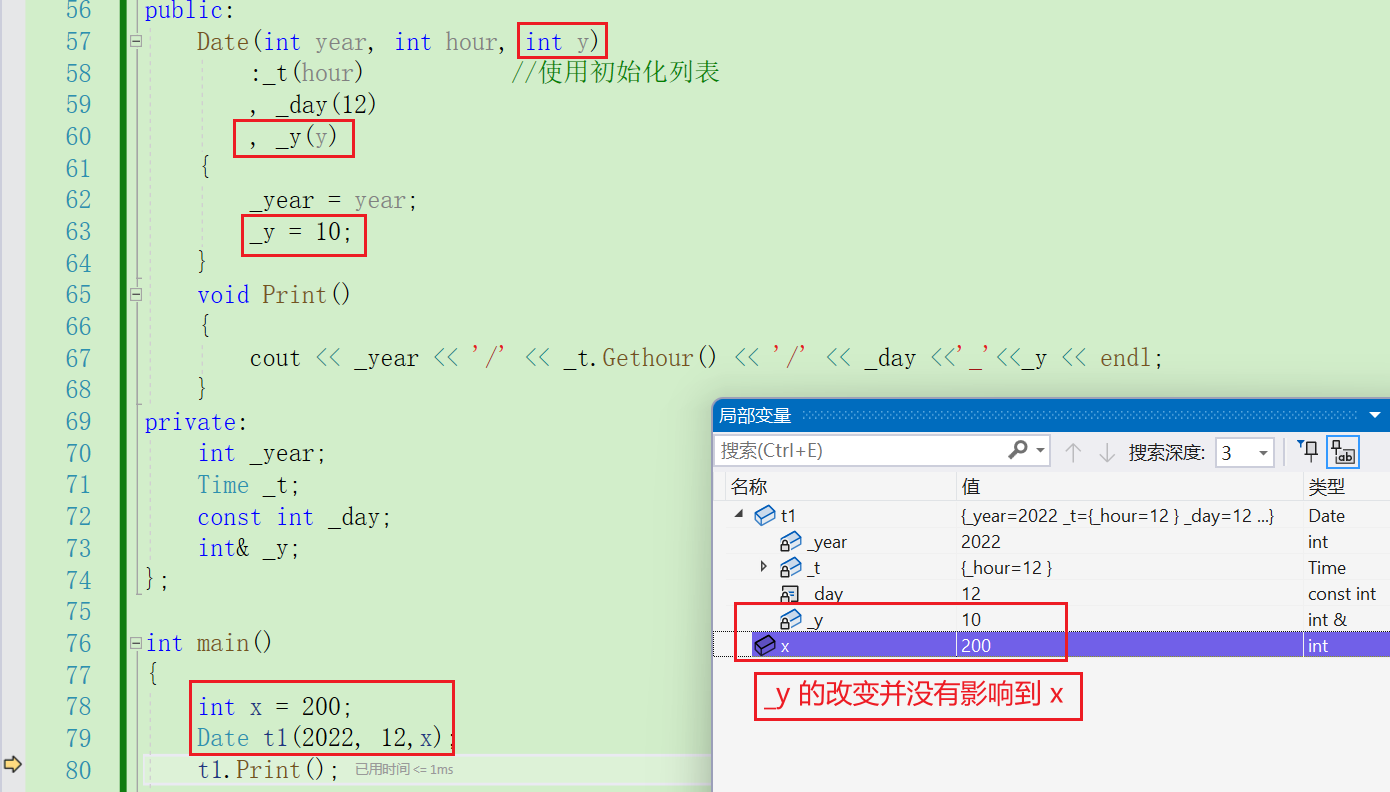1390x792 pixels.
Task: Click the find next down arrow
Action: [x=1107, y=452]
